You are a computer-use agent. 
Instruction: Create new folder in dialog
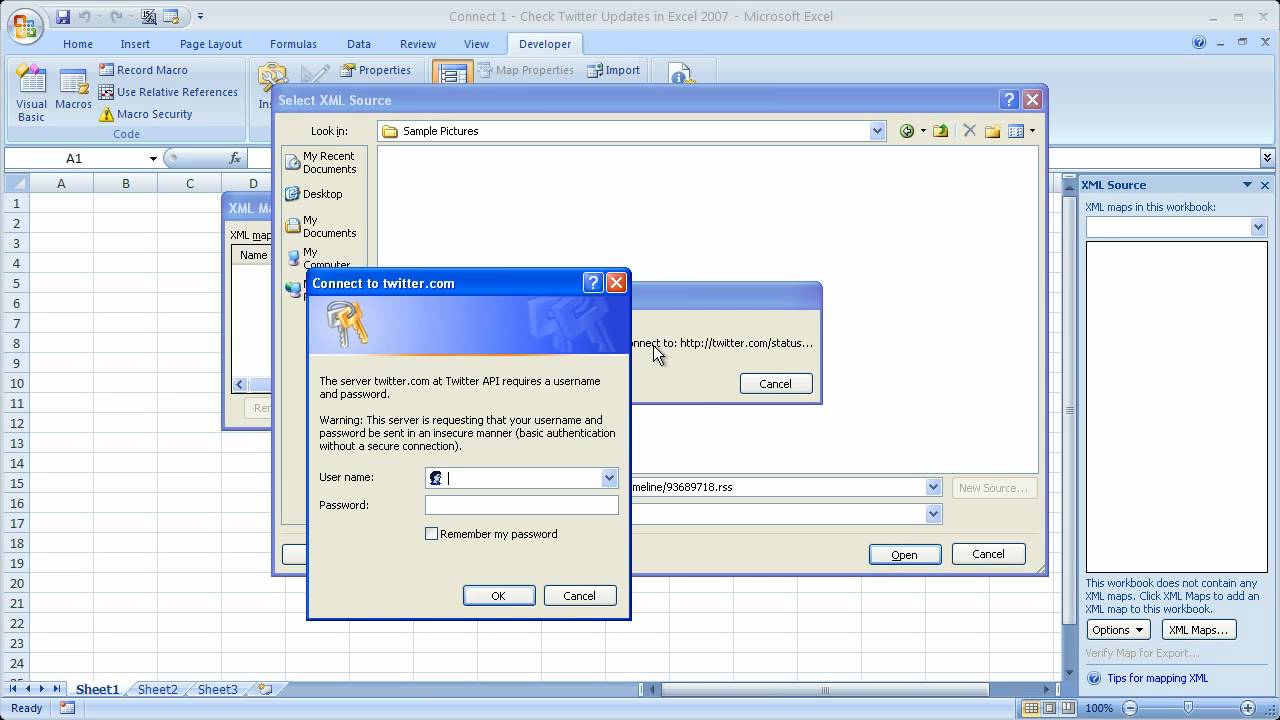tap(993, 131)
